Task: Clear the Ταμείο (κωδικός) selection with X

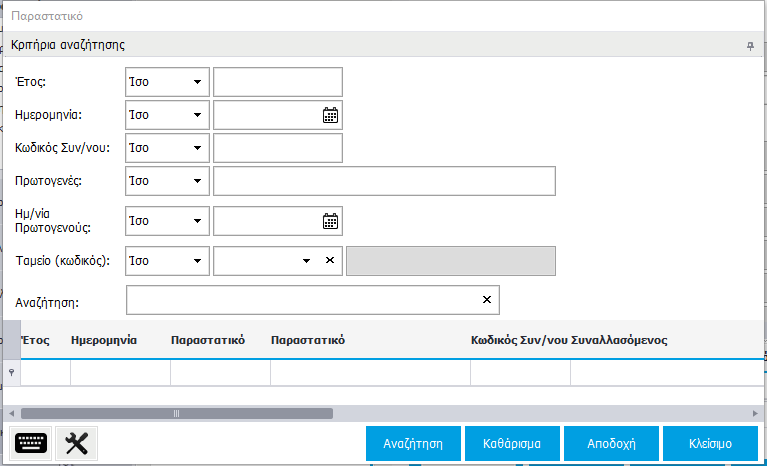Action: (x=330, y=261)
